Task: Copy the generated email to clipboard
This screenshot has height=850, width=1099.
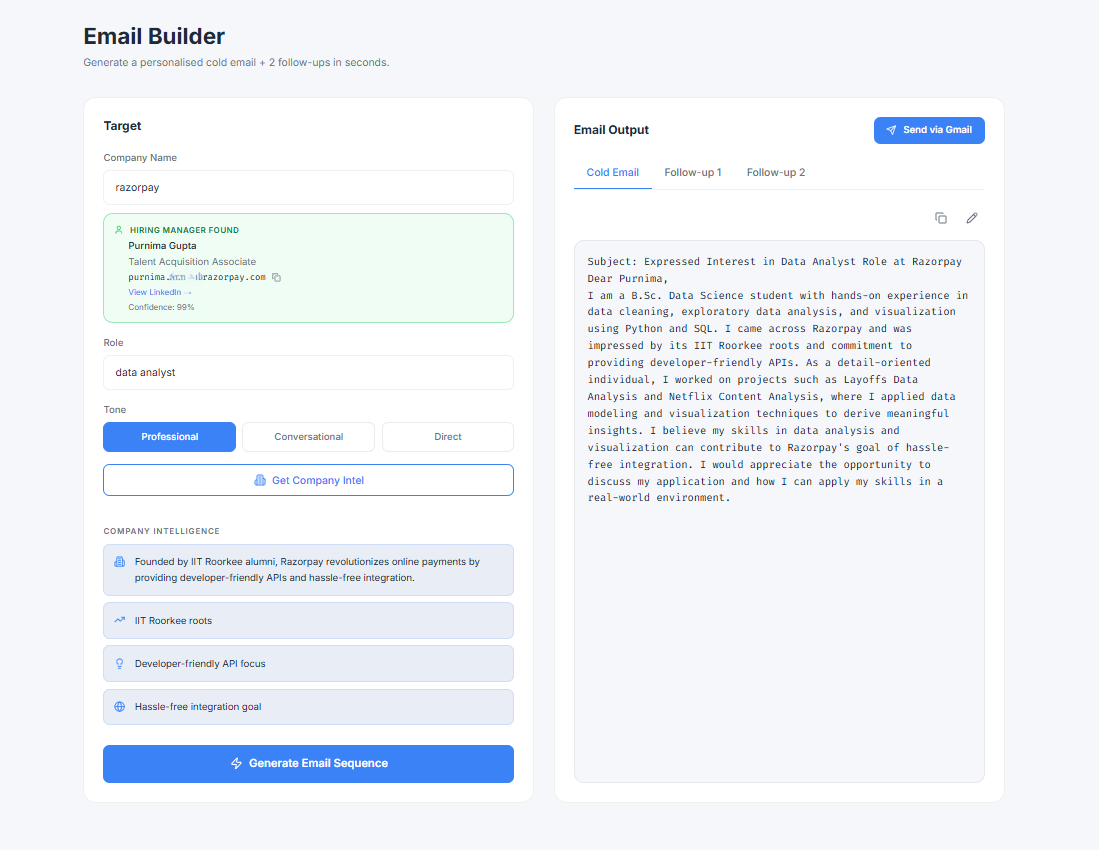Action: tap(941, 218)
